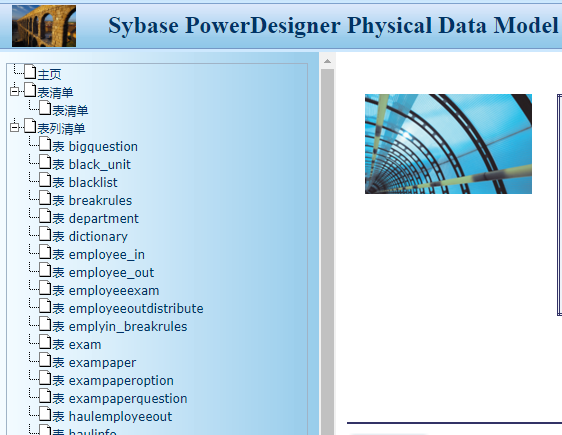The width and height of the screenshot is (562, 435).
Task: Open table bigquestion entry
Action: 95,147
